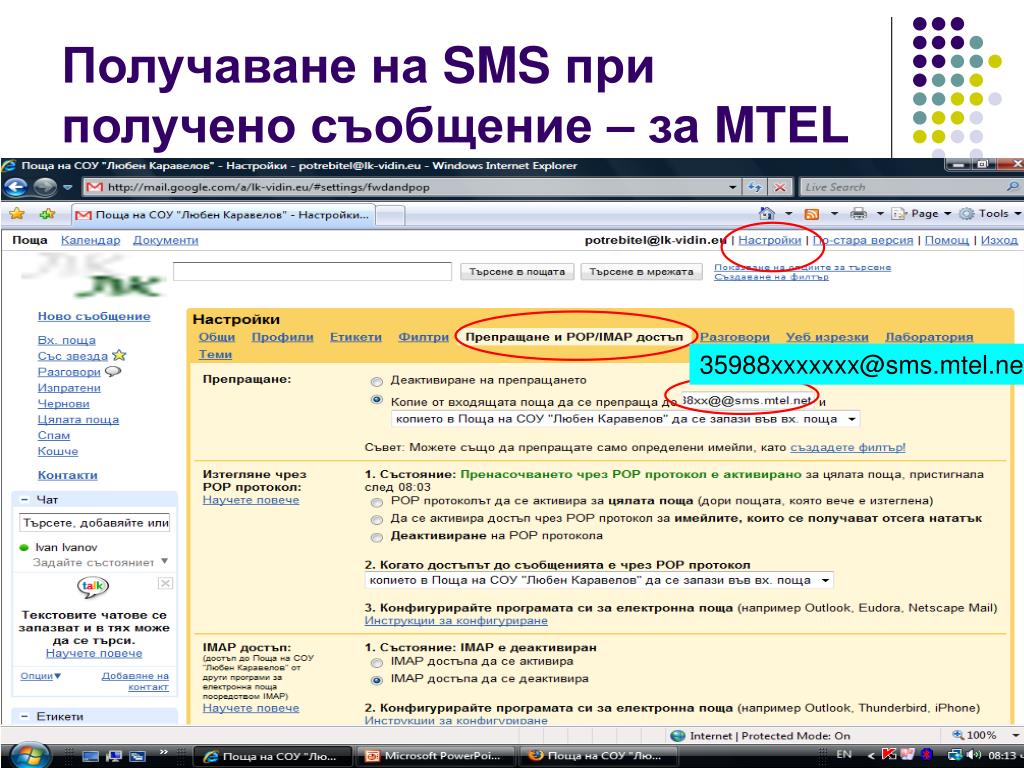Click the Windows Start orb
The height and width of the screenshot is (768, 1024).
tap(29, 756)
